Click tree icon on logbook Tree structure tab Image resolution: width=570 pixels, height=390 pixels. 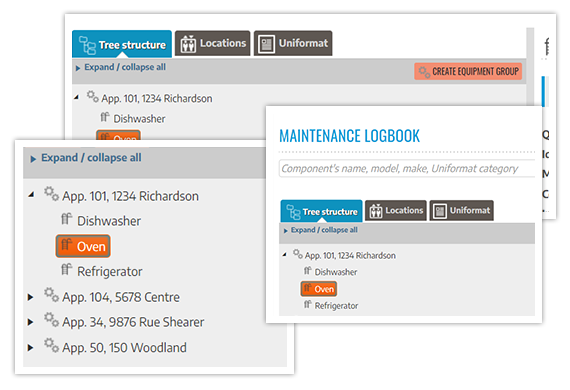pos(293,212)
